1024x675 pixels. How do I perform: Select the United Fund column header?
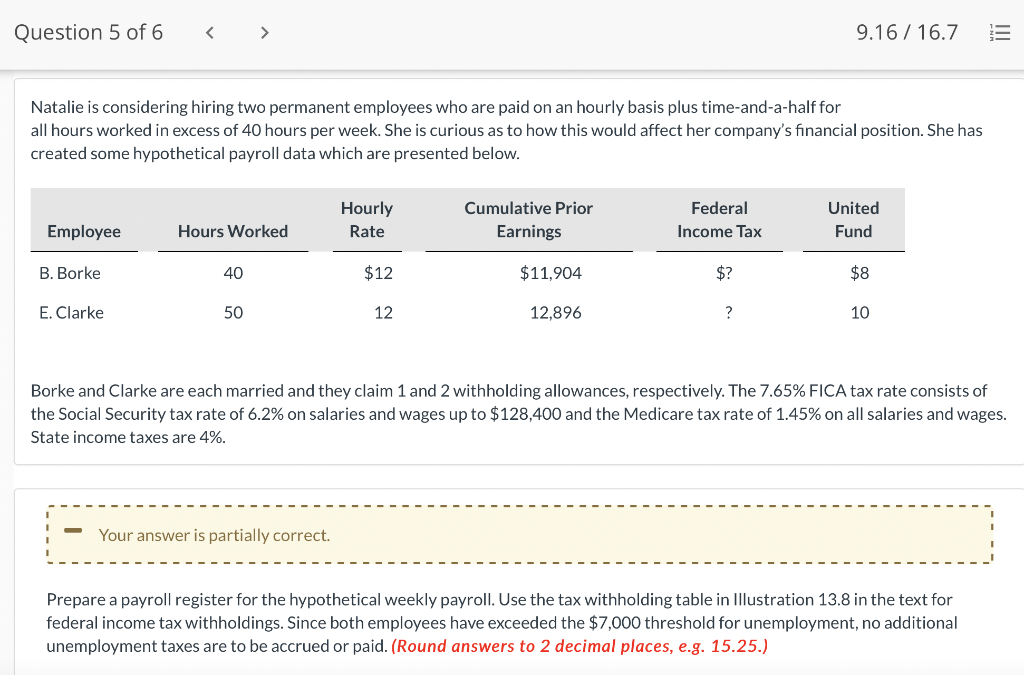[x=852, y=219]
